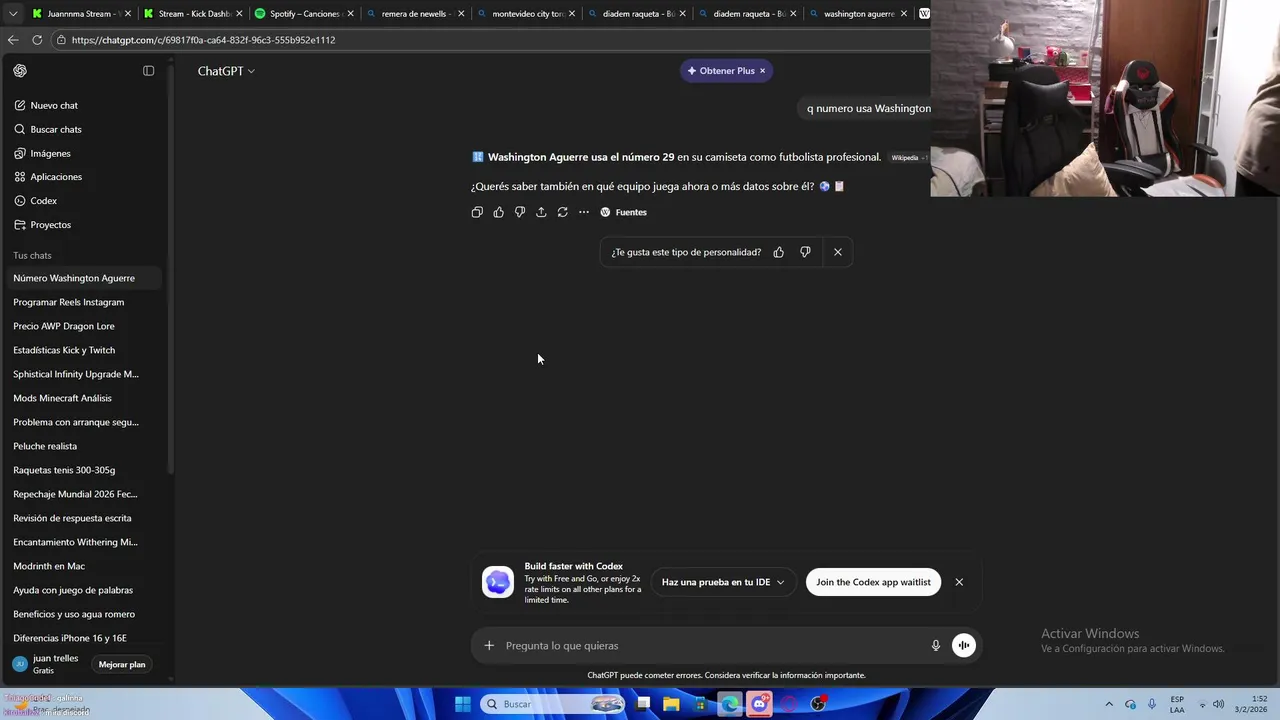Close the Codex promotion banner
This screenshot has width=1280, height=720.
pos(959,582)
